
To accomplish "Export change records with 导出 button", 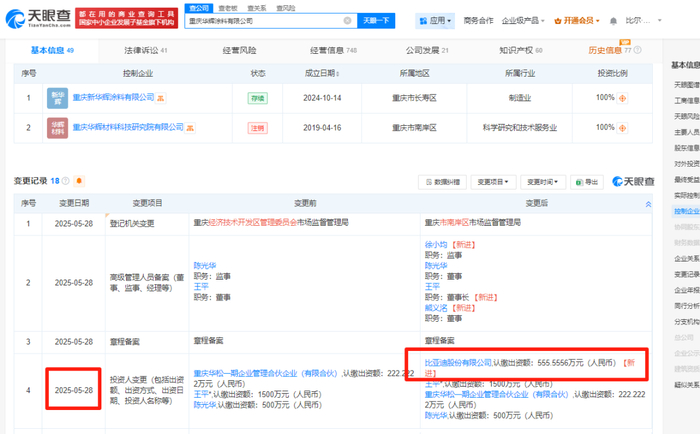I will 587,182.
